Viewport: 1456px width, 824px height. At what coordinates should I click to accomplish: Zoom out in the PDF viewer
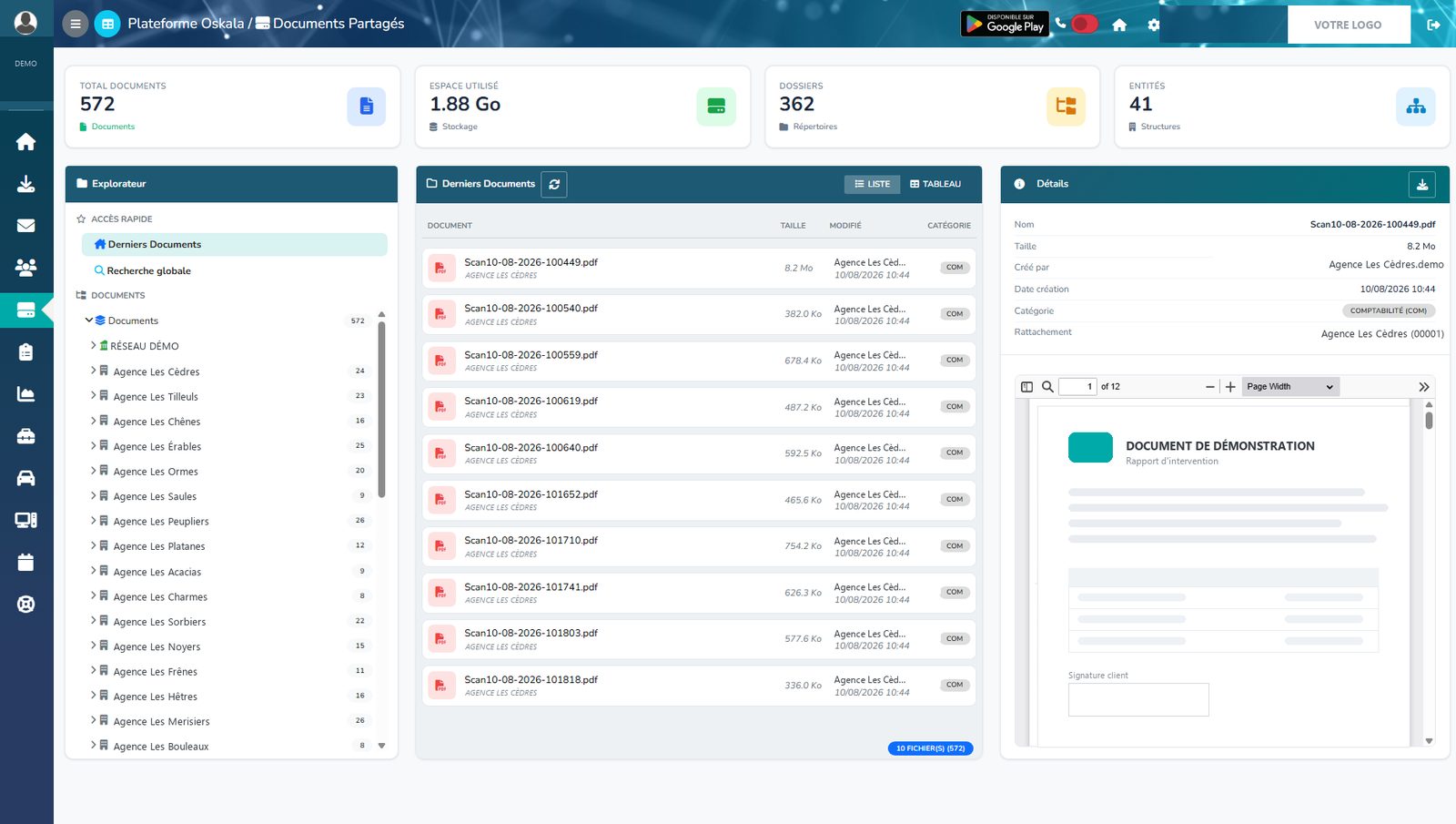[x=1210, y=387]
